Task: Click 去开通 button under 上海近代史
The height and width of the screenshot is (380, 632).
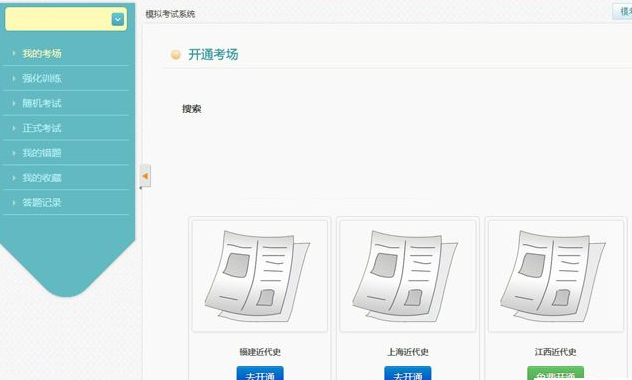Action: coord(407,374)
